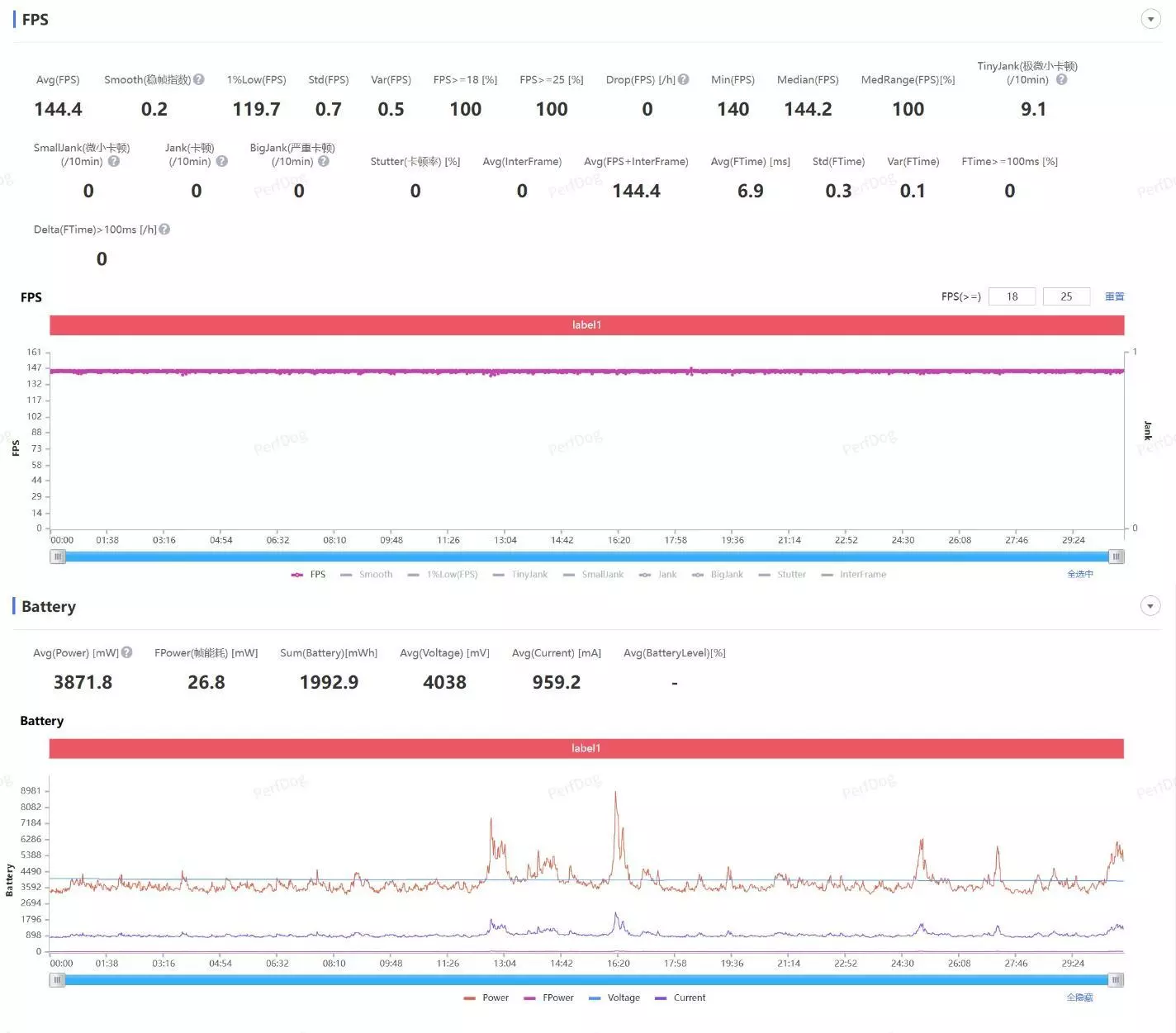Select label1 bar above FPS chart
The height and width of the screenshot is (1033, 1176).
pyautogui.click(x=587, y=325)
